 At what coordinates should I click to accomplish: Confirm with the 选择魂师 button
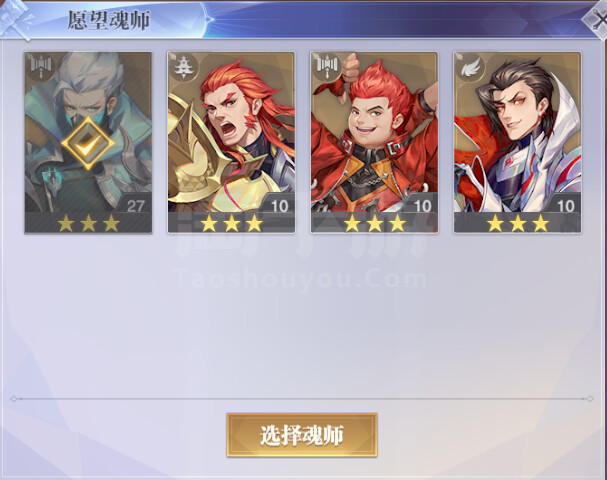[x=302, y=435]
